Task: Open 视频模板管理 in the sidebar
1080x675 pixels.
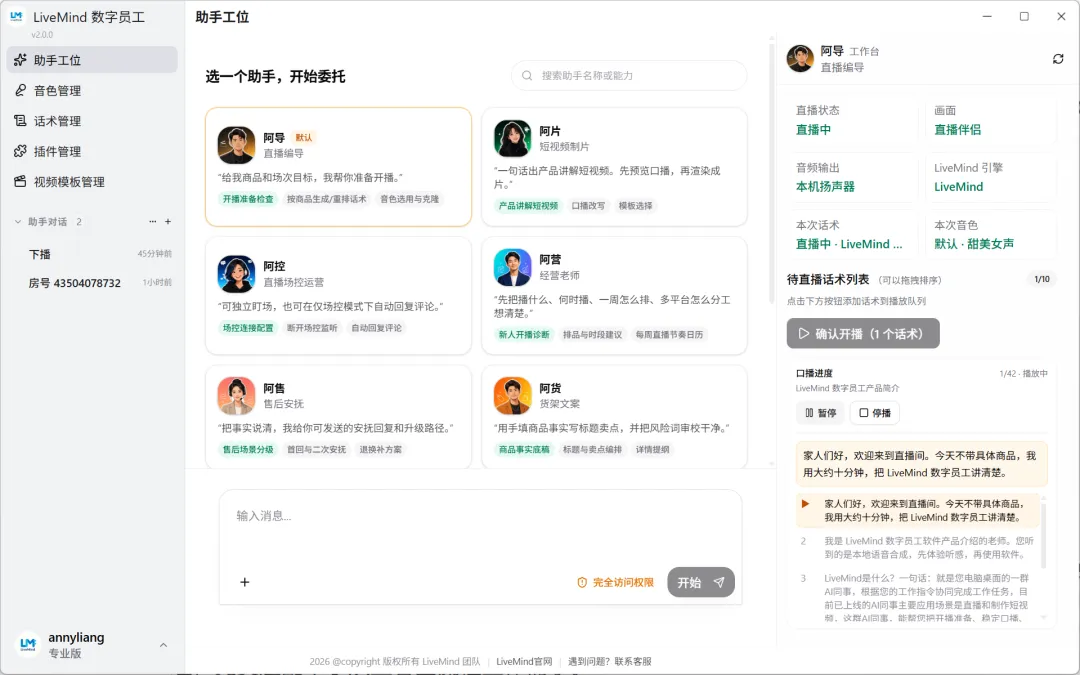Action: [x=92, y=181]
